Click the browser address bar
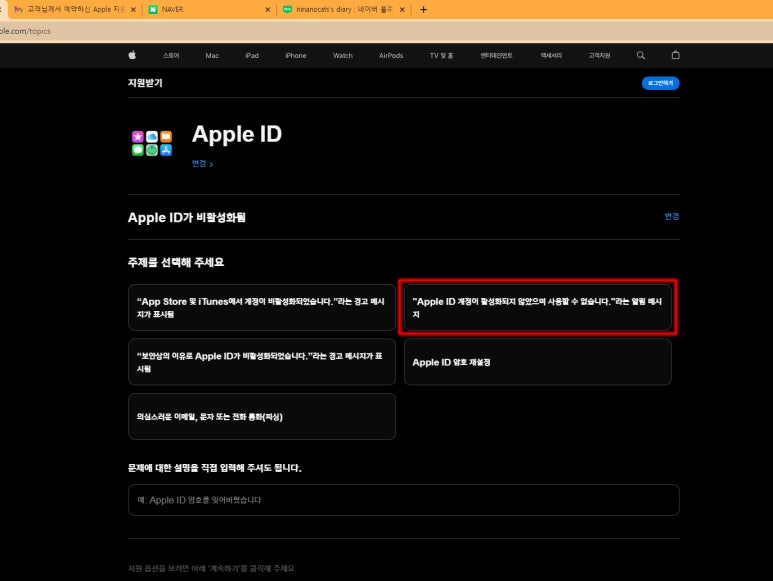 [x=386, y=31]
